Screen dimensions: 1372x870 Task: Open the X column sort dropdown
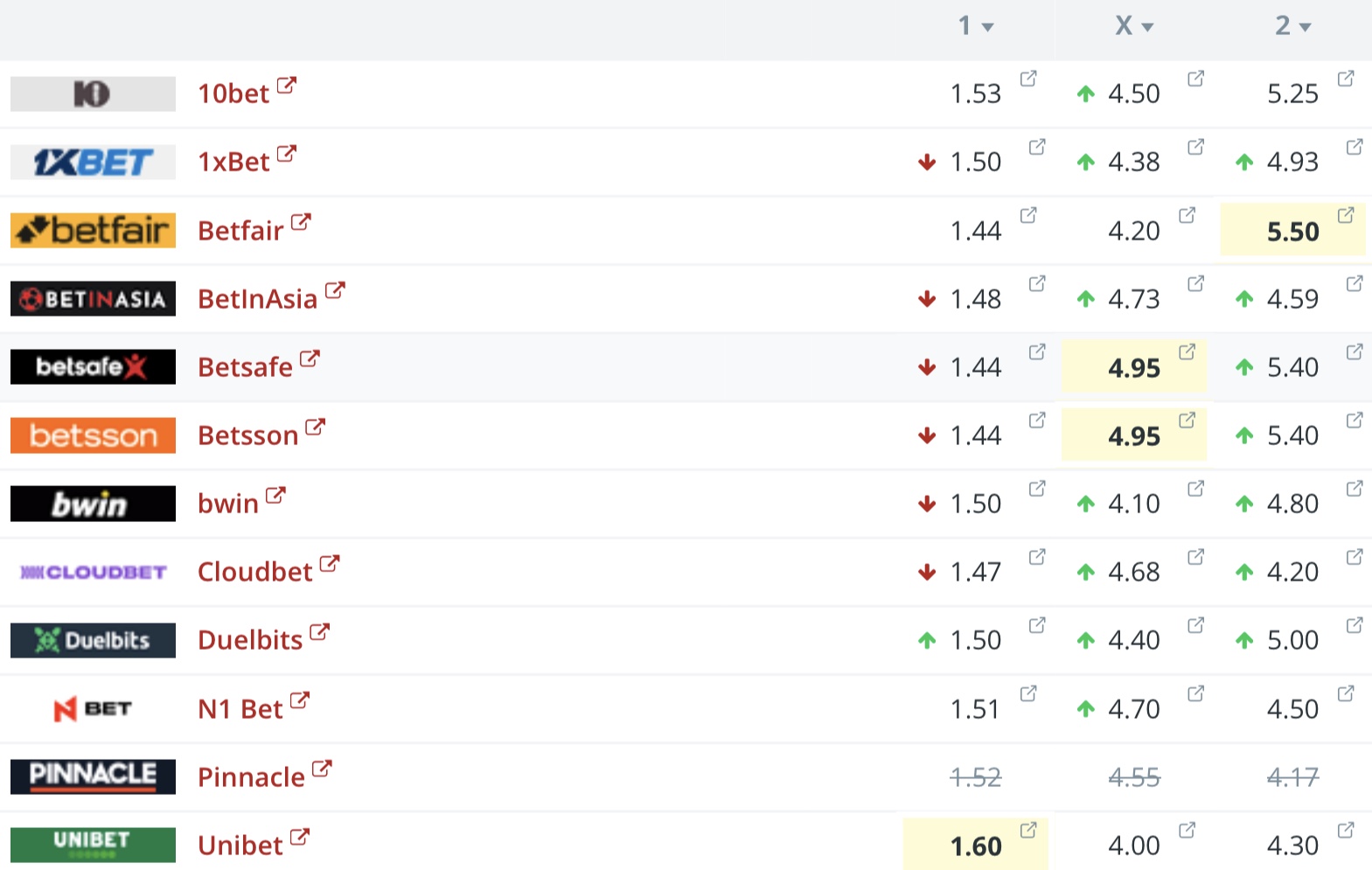pyautogui.click(x=1147, y=27)
